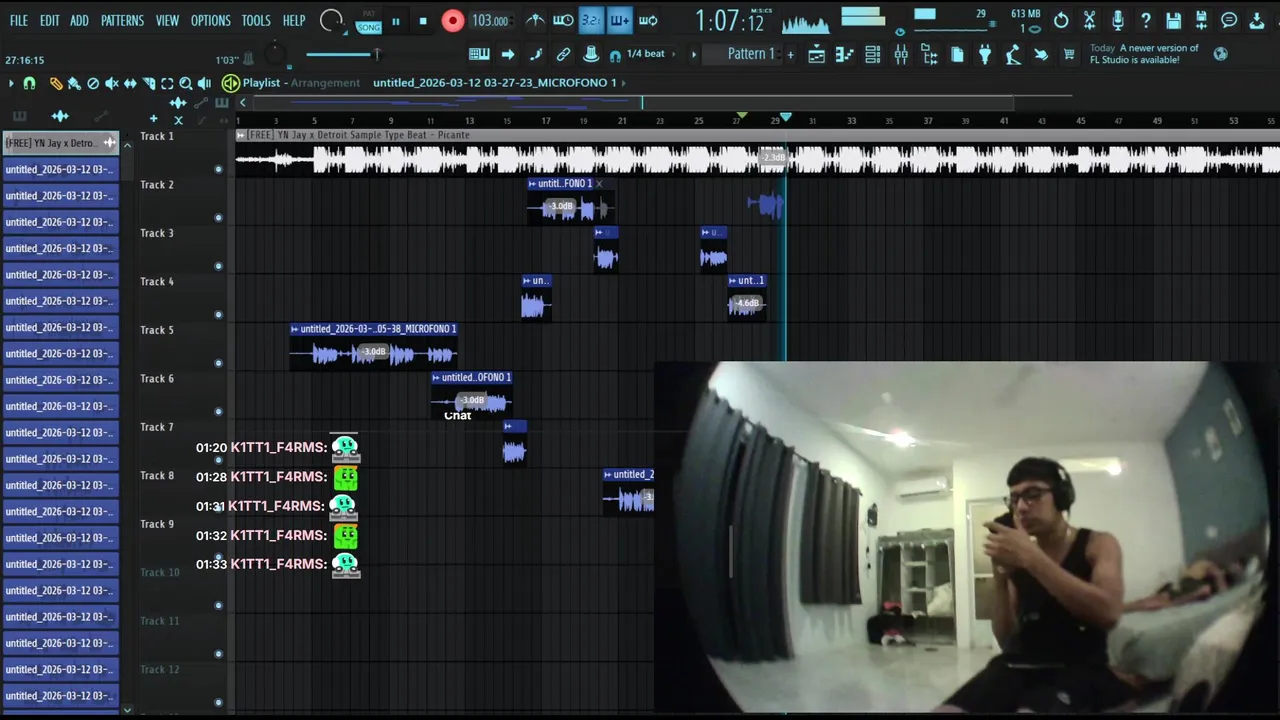Viewport: 1280px width, 720px height.
Task: Open the OPTIONS menu
Action: click(210, 20)
